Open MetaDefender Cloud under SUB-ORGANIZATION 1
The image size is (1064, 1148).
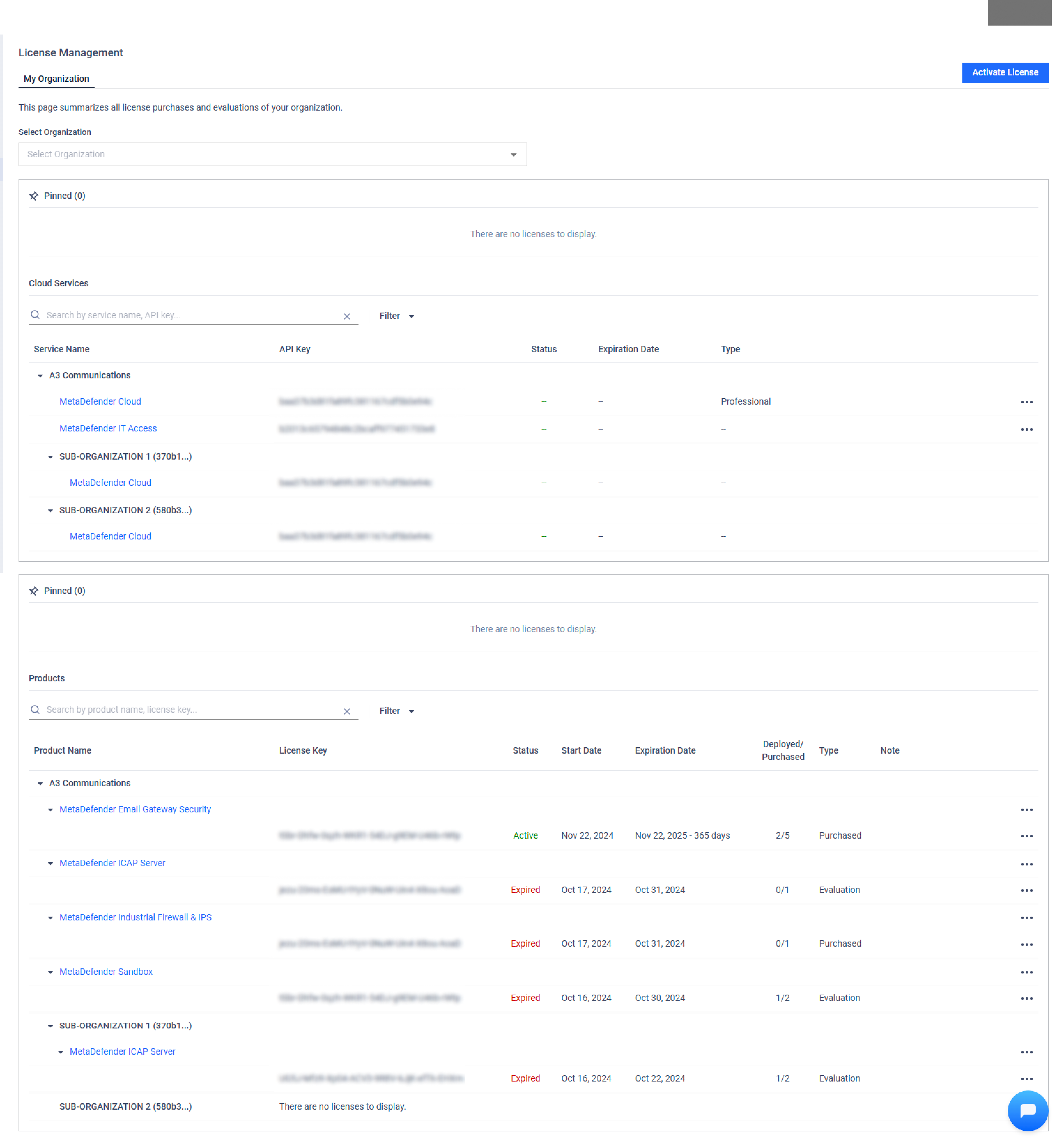click(111, 483)
